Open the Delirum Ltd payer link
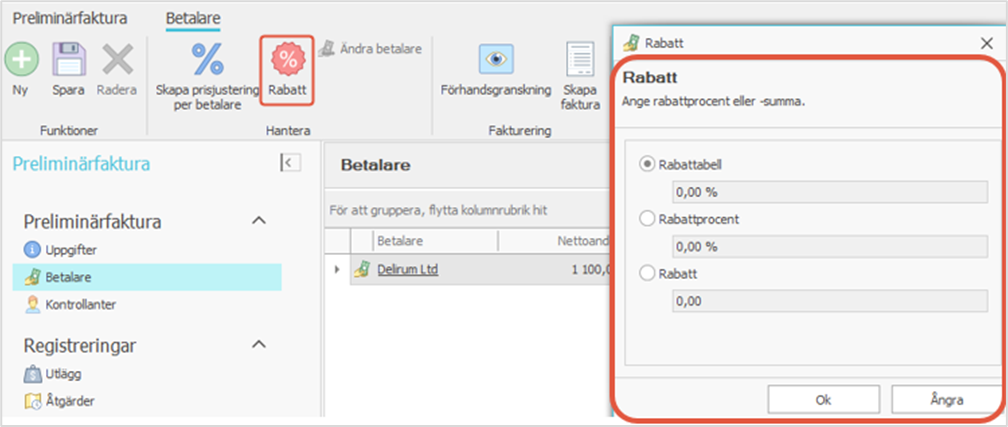 tap(408, 269)
